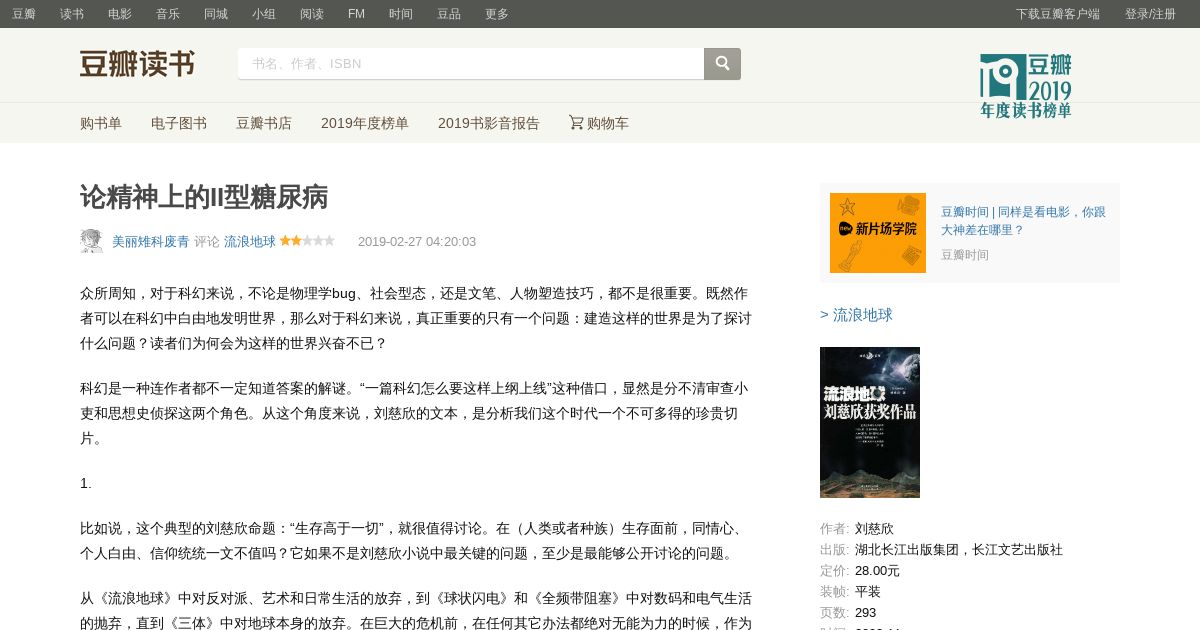Click publisher text 湖北长江出版集团
Image resolution: width=1200 pixels, height=630 pixels.
coord(907,550)
